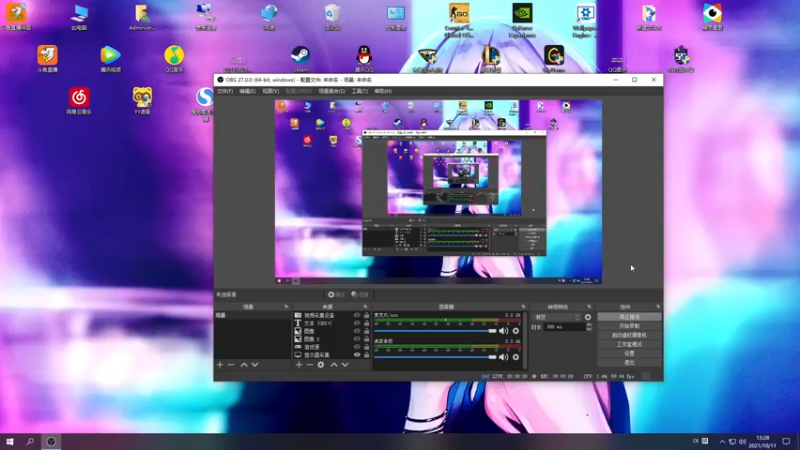Open settings gear for microphone audio channel
Viewport: 800px width, 450px height.
[516, 330]
